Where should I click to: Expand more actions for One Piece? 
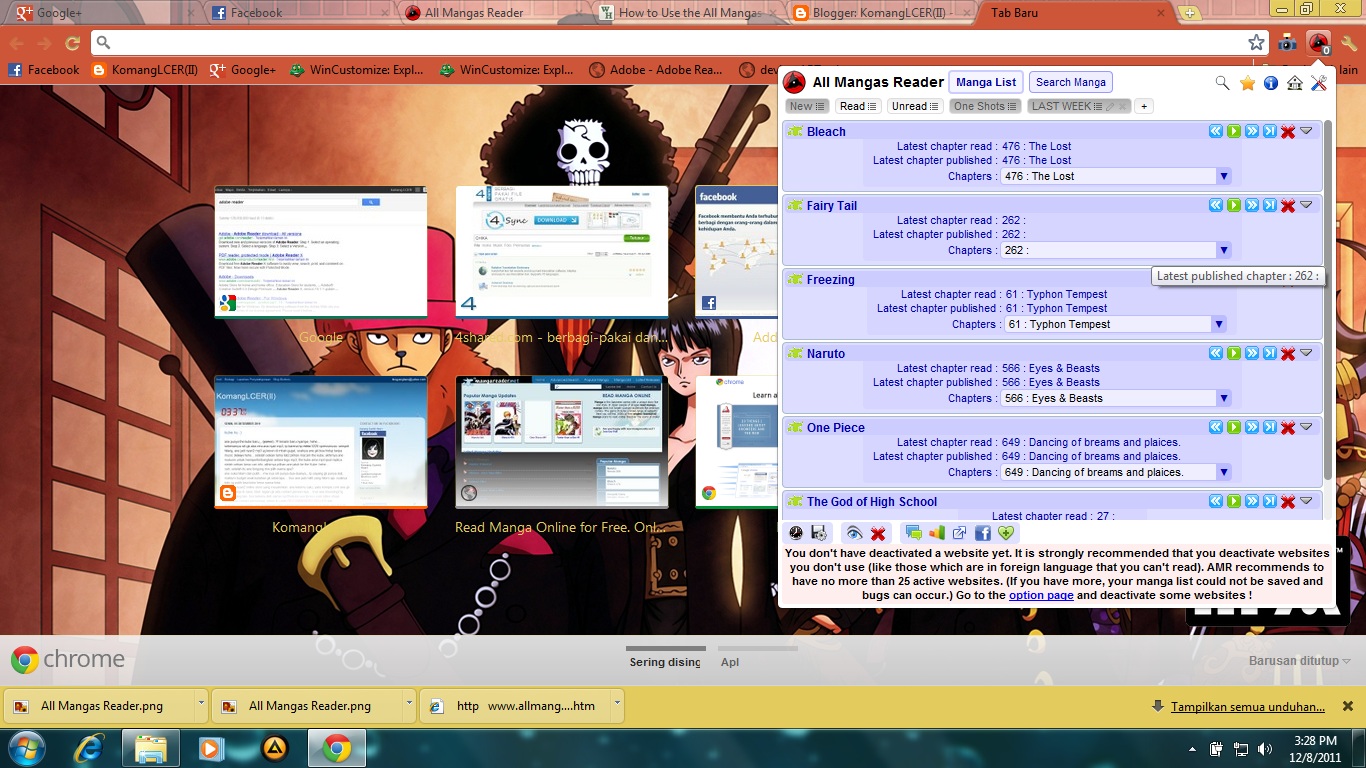[1306, 427]
